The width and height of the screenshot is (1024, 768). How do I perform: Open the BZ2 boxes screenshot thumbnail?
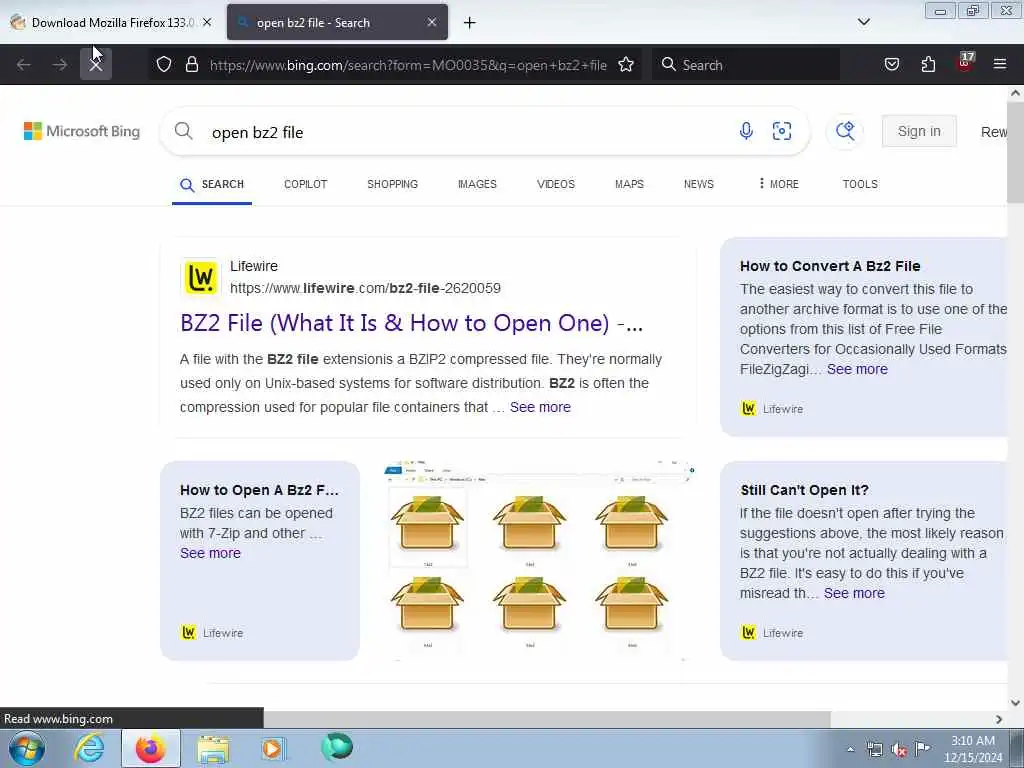tap(540, 560)
